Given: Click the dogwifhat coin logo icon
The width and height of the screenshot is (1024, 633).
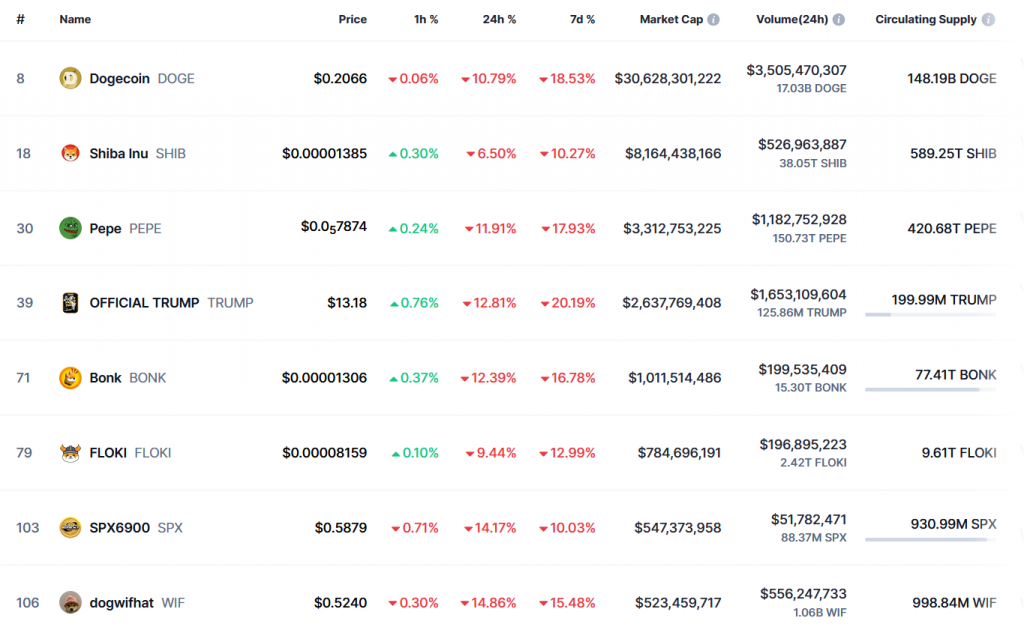Looking at the screenshot, I should pos(70,603).
